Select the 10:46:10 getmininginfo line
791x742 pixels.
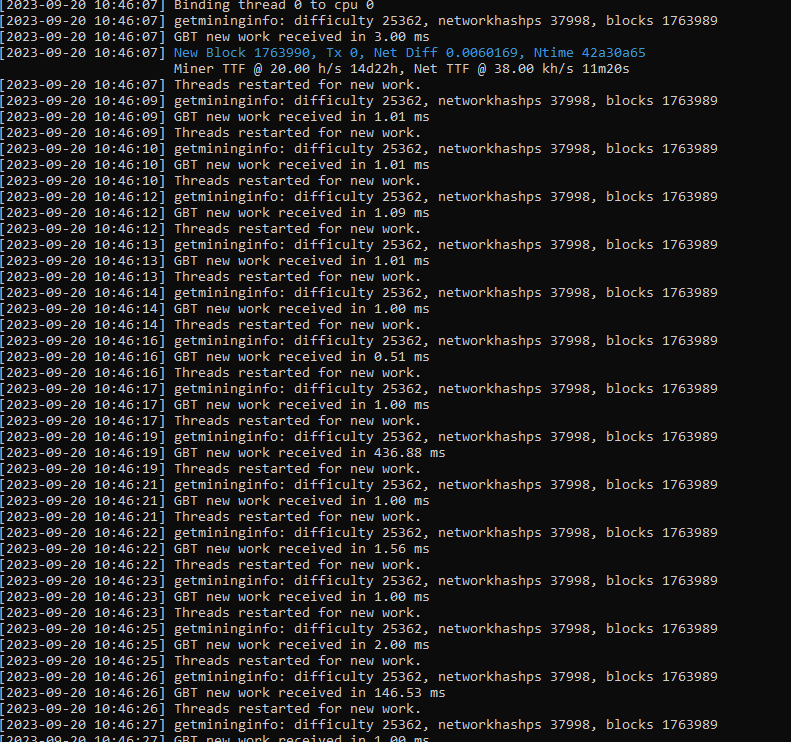[359, 149]
